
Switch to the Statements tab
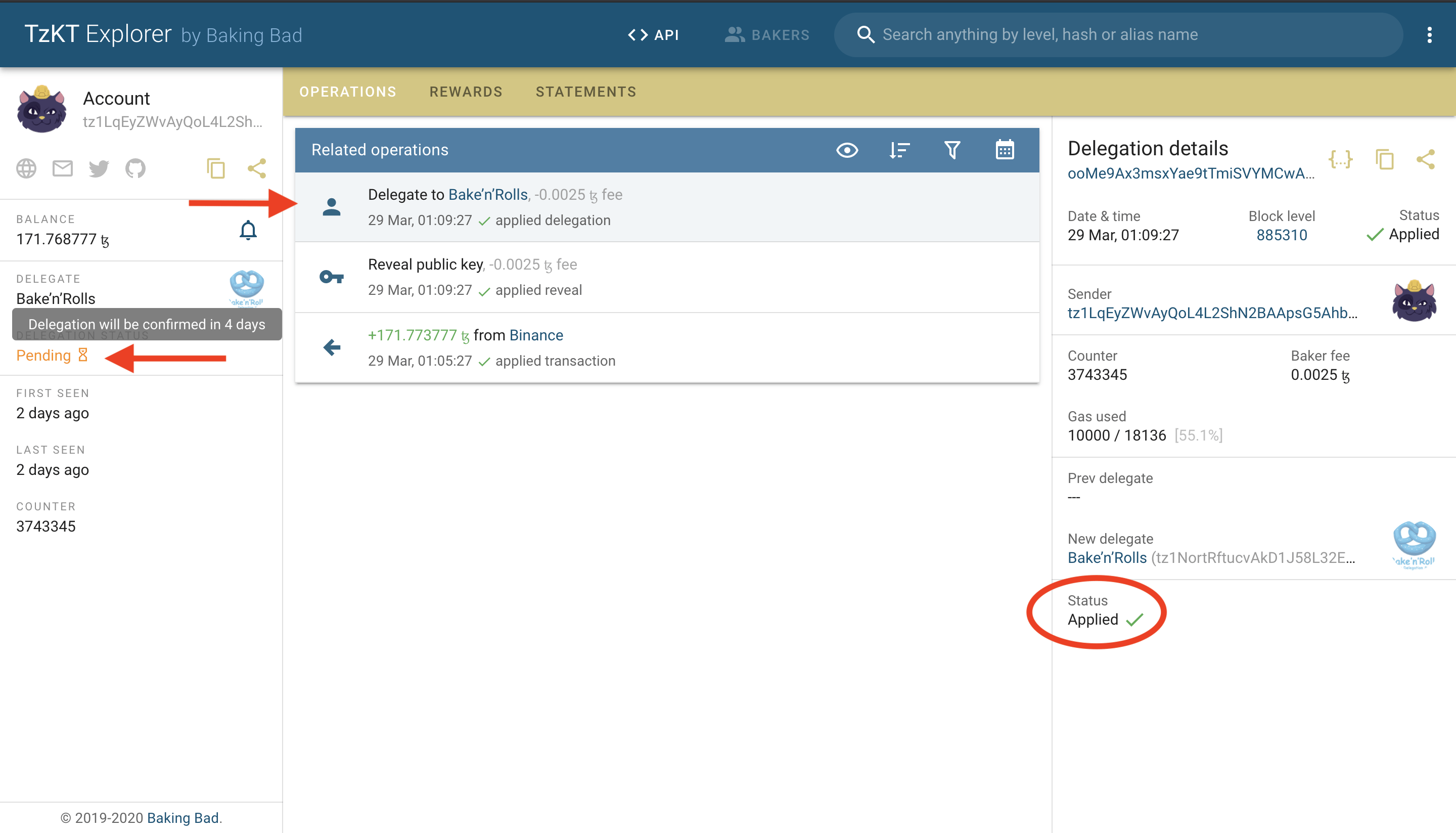point(585,92)
